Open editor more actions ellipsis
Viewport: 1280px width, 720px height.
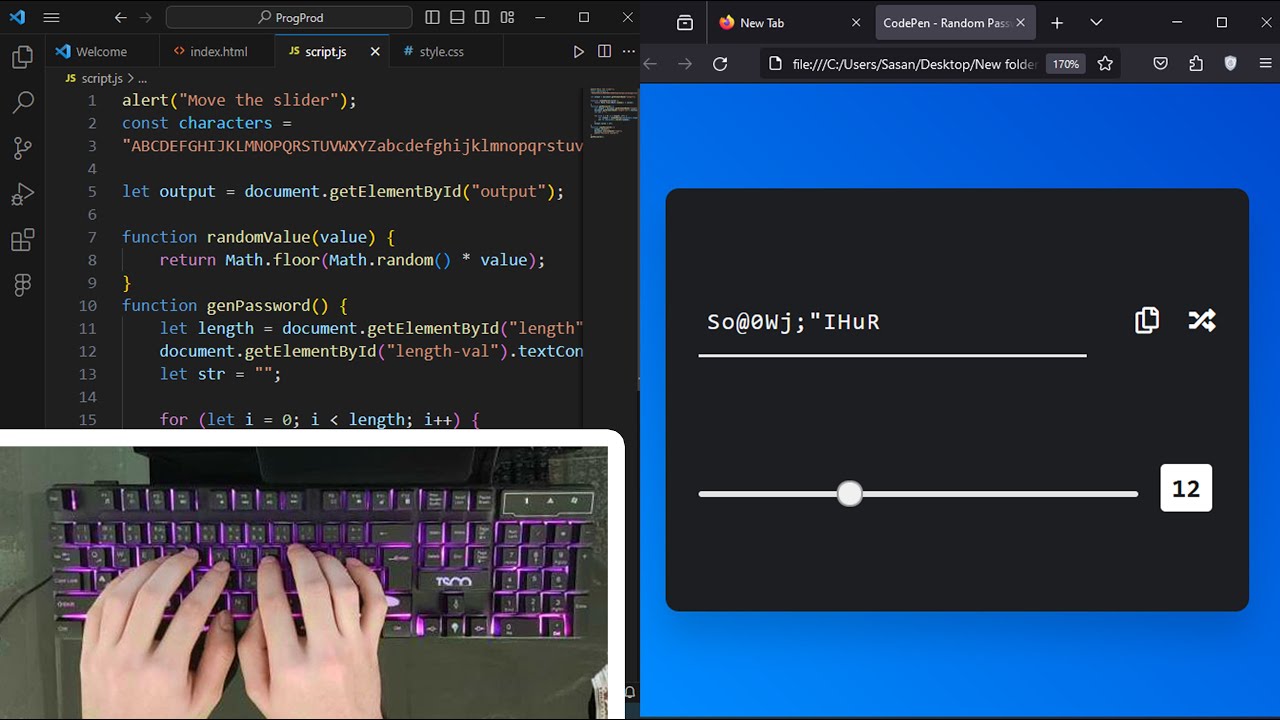point(629,51)
